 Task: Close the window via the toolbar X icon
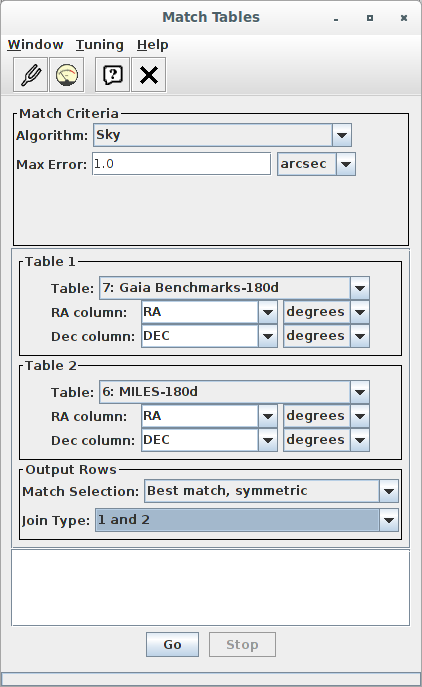(149, 74)
